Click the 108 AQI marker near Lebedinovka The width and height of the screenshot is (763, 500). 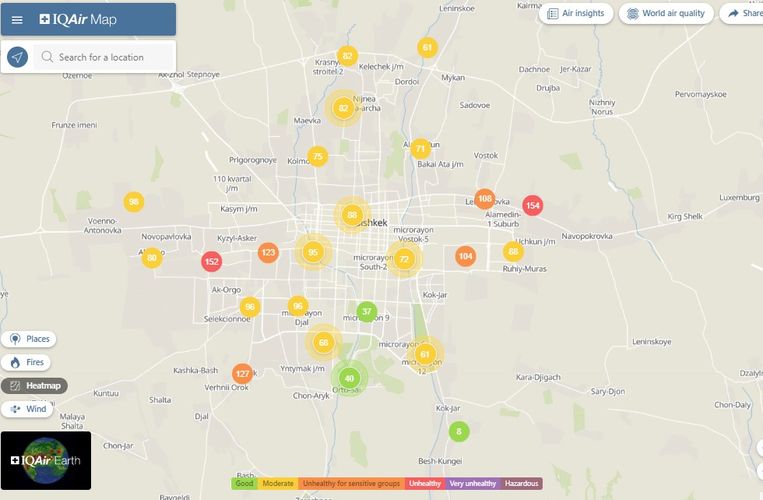click(x=485, y=198)
